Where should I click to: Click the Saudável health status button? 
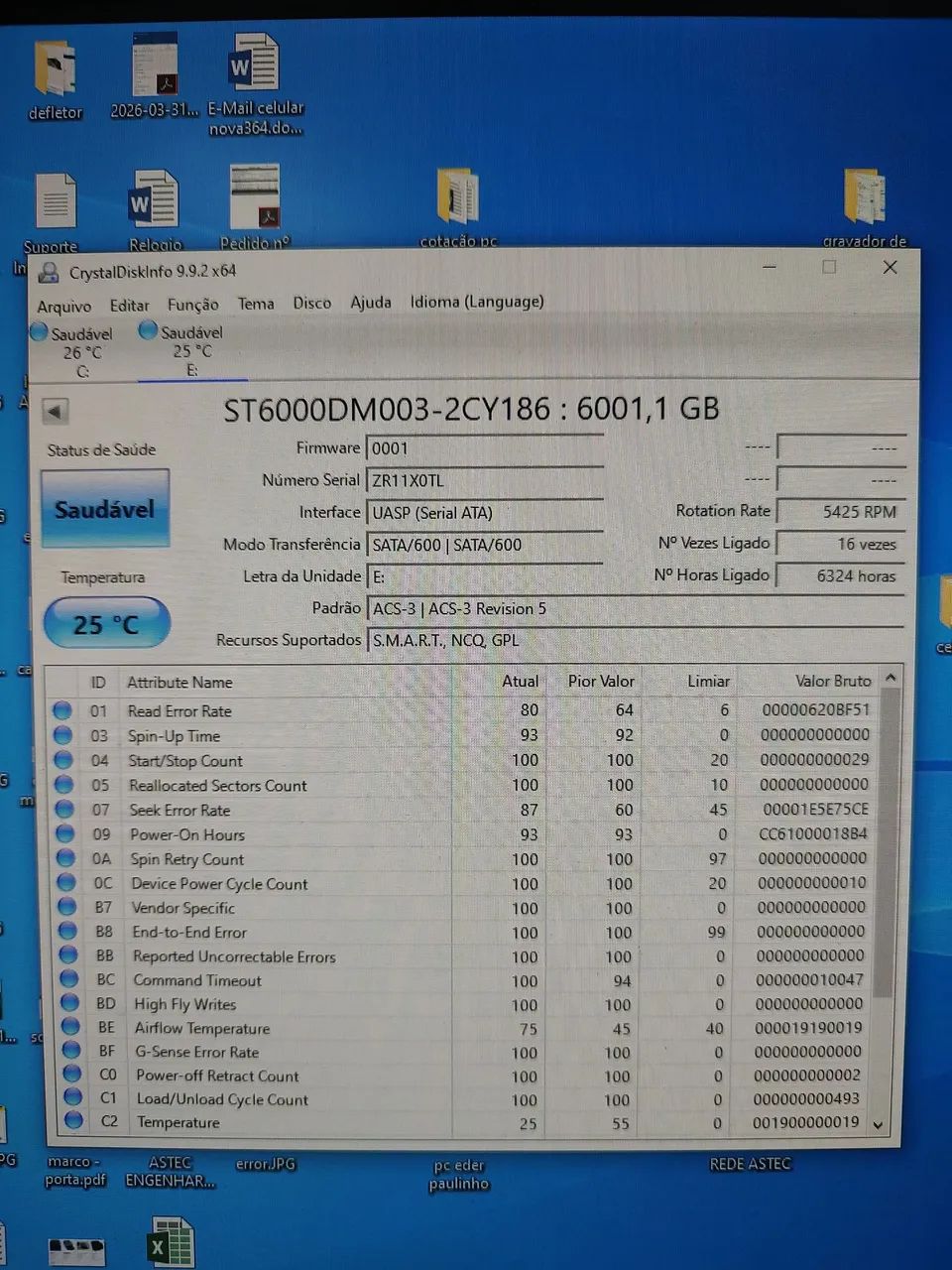105,509
